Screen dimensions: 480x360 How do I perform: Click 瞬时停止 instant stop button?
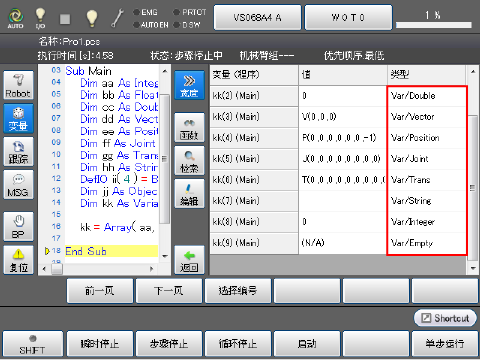point(100,344)
